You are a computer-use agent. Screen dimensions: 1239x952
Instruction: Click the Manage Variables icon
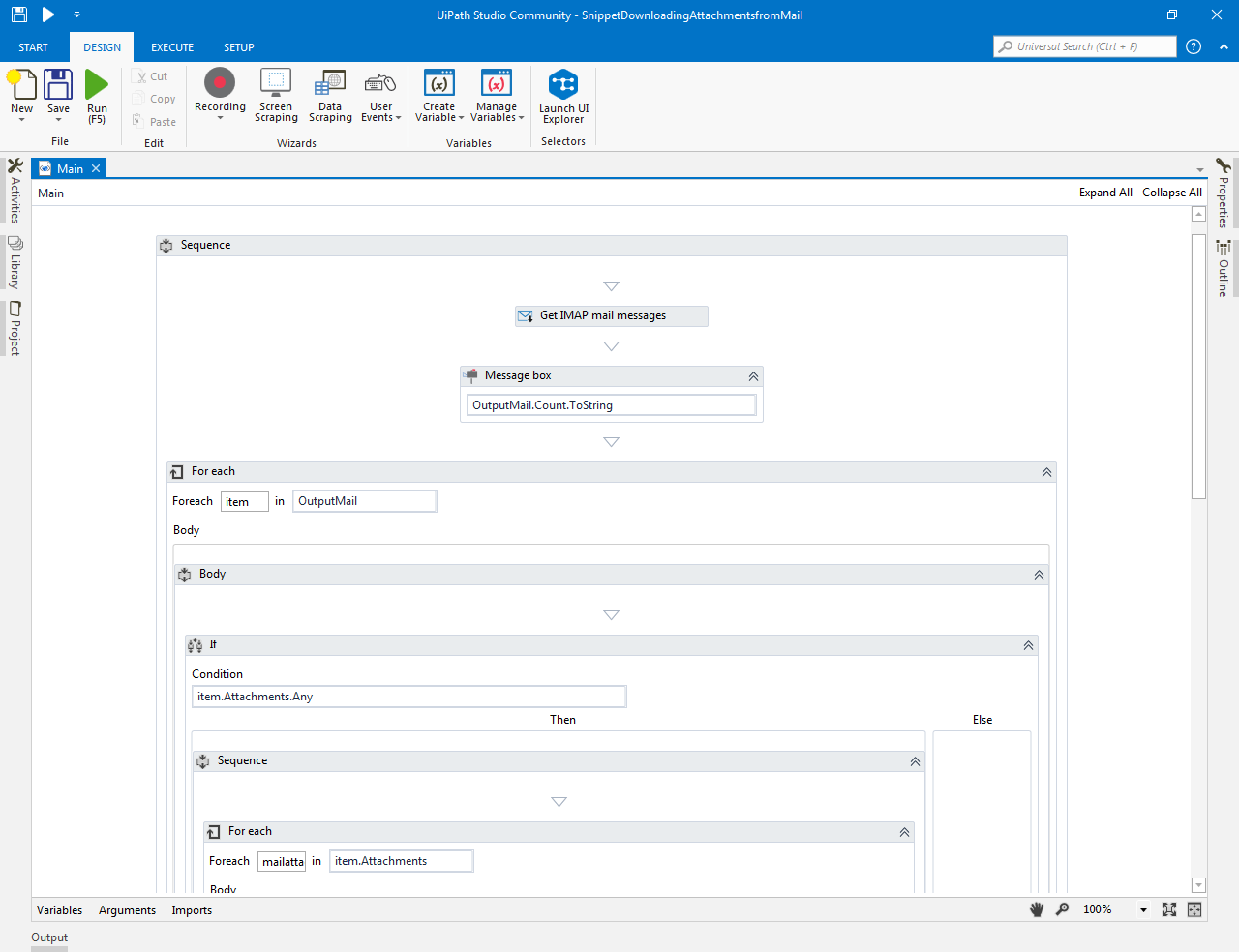(x=497, y=83)
